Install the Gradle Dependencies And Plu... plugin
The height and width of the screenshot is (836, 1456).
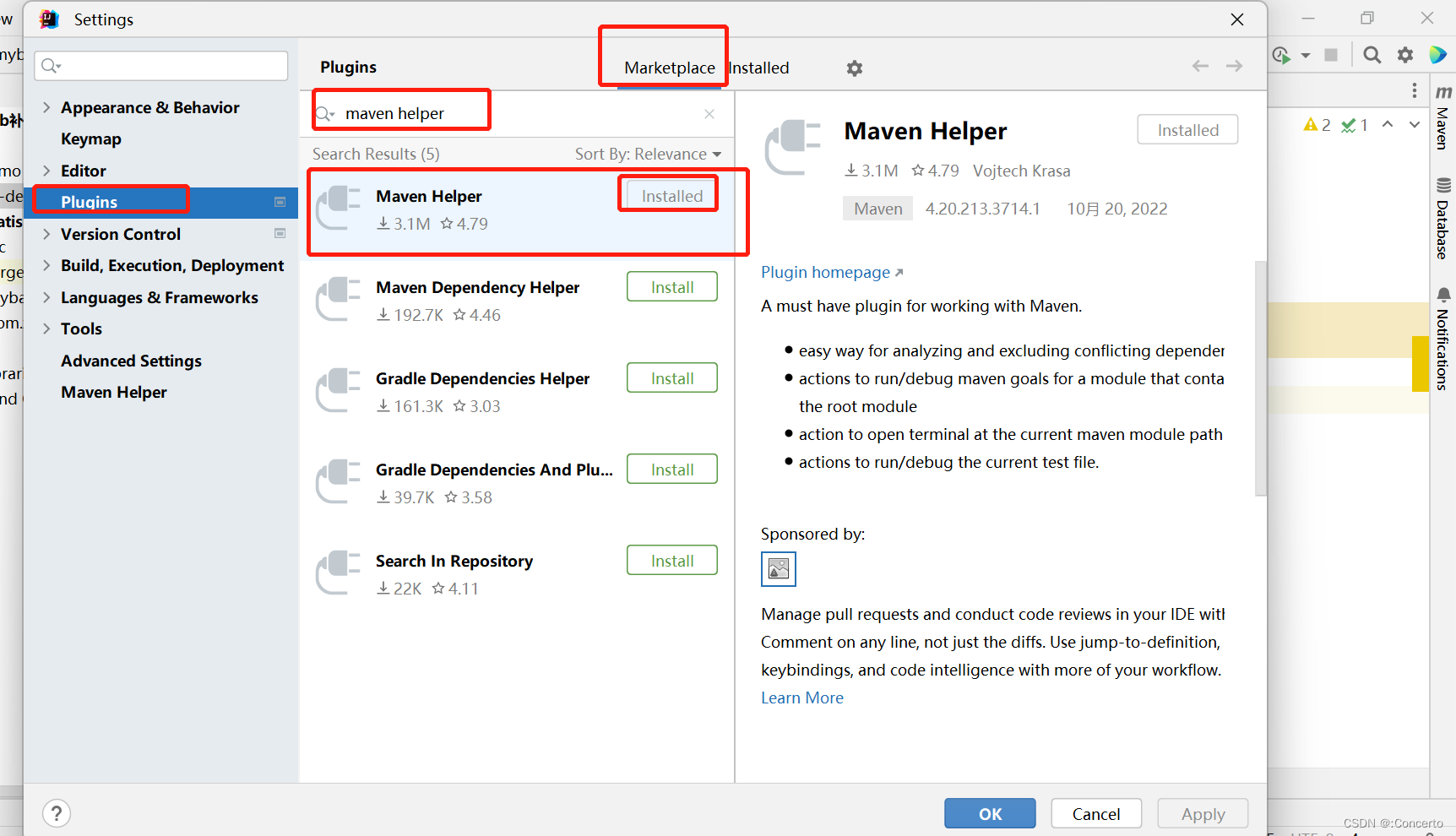[672, 470]
